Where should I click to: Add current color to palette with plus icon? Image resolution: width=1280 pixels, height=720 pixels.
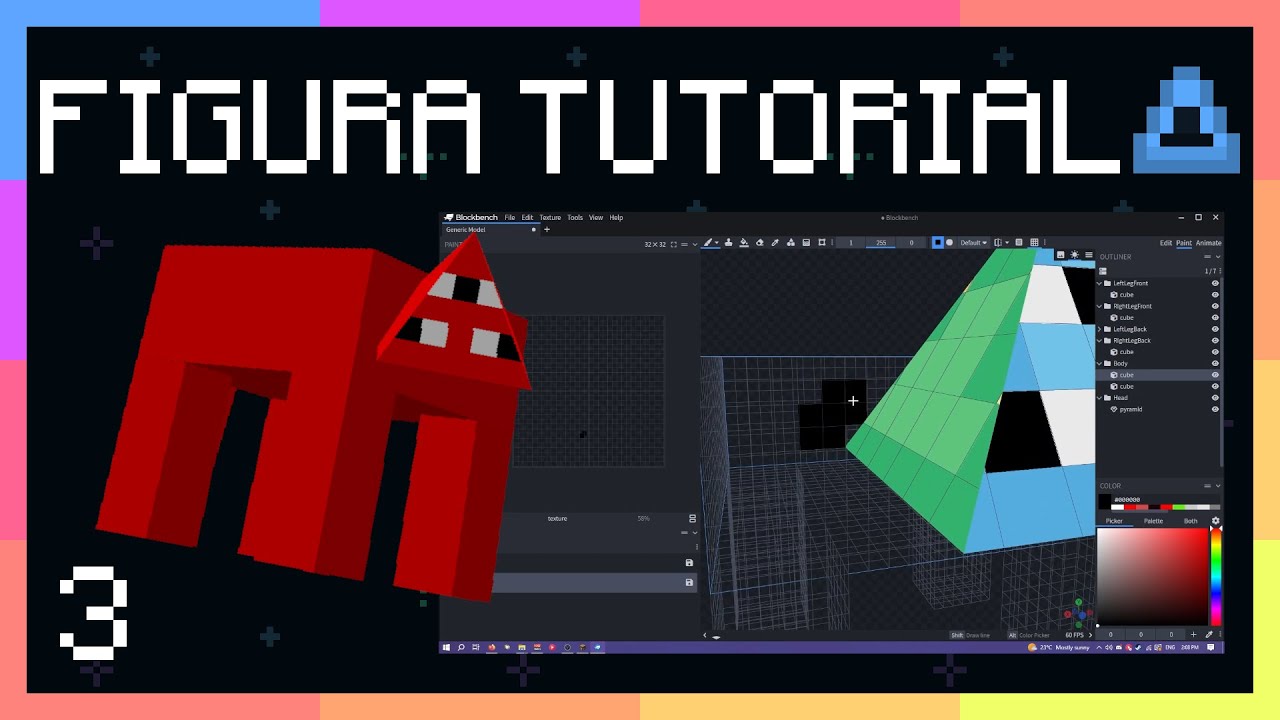pyautogui.click(x=1193, y=634)
